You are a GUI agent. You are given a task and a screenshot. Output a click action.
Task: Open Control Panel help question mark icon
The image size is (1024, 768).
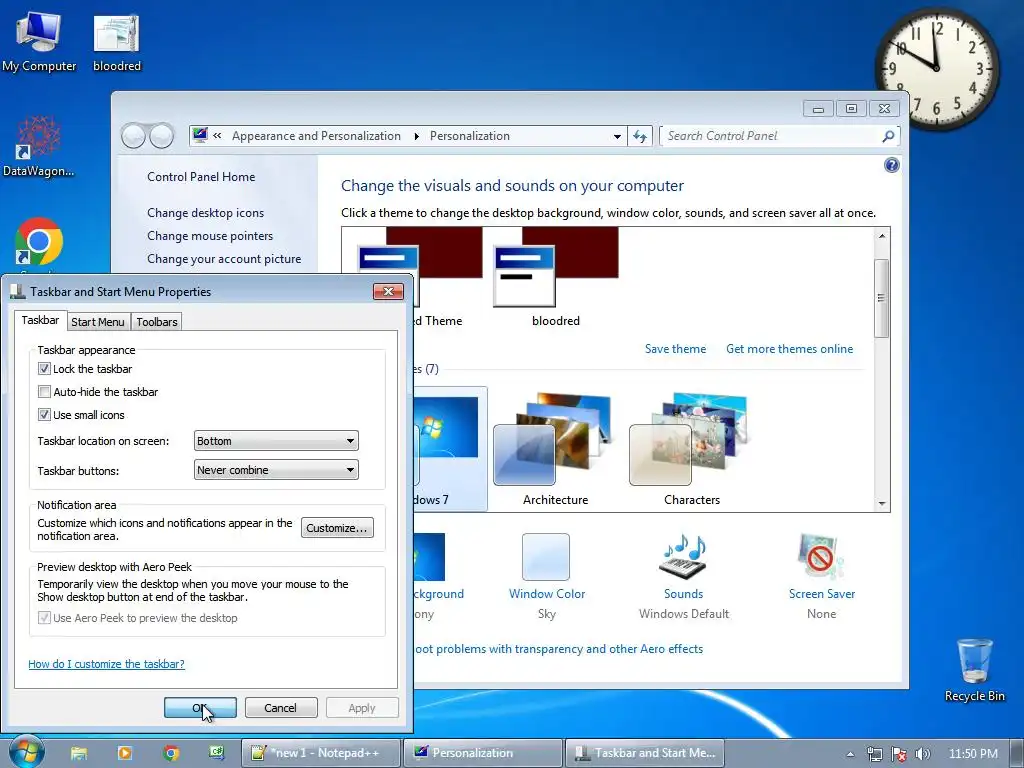(x=891, y=165)
